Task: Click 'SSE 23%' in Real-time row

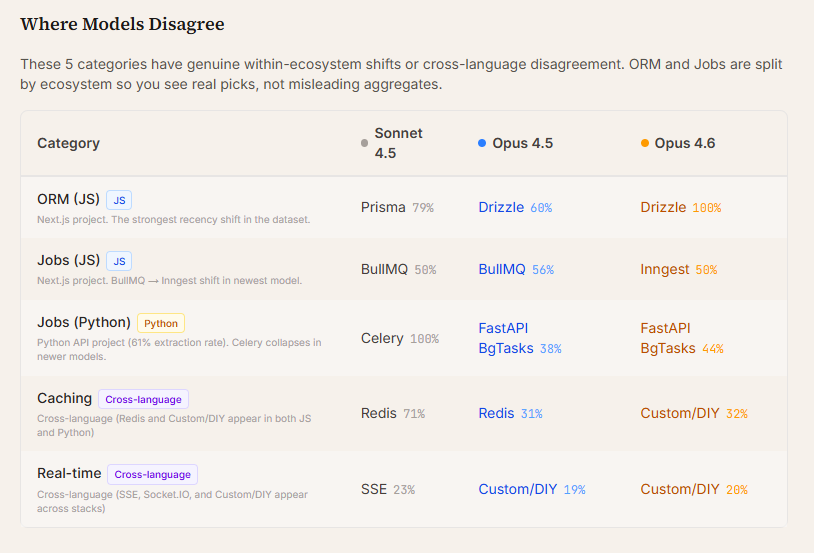Action: tap(388, 489)
